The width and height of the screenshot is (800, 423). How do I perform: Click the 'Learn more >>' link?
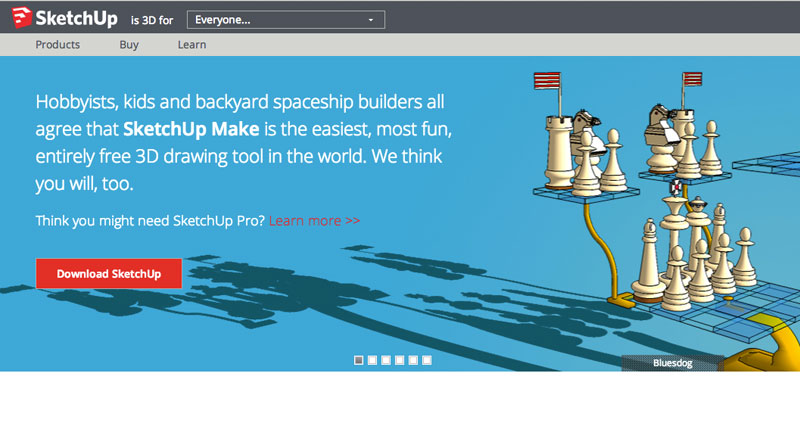(x=314, y=220)
